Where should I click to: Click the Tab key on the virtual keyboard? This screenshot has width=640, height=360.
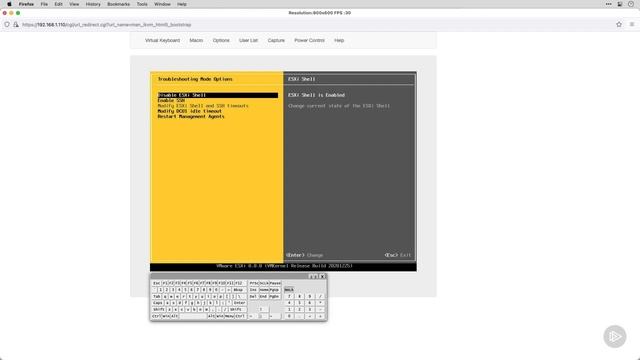coord(156,296)
